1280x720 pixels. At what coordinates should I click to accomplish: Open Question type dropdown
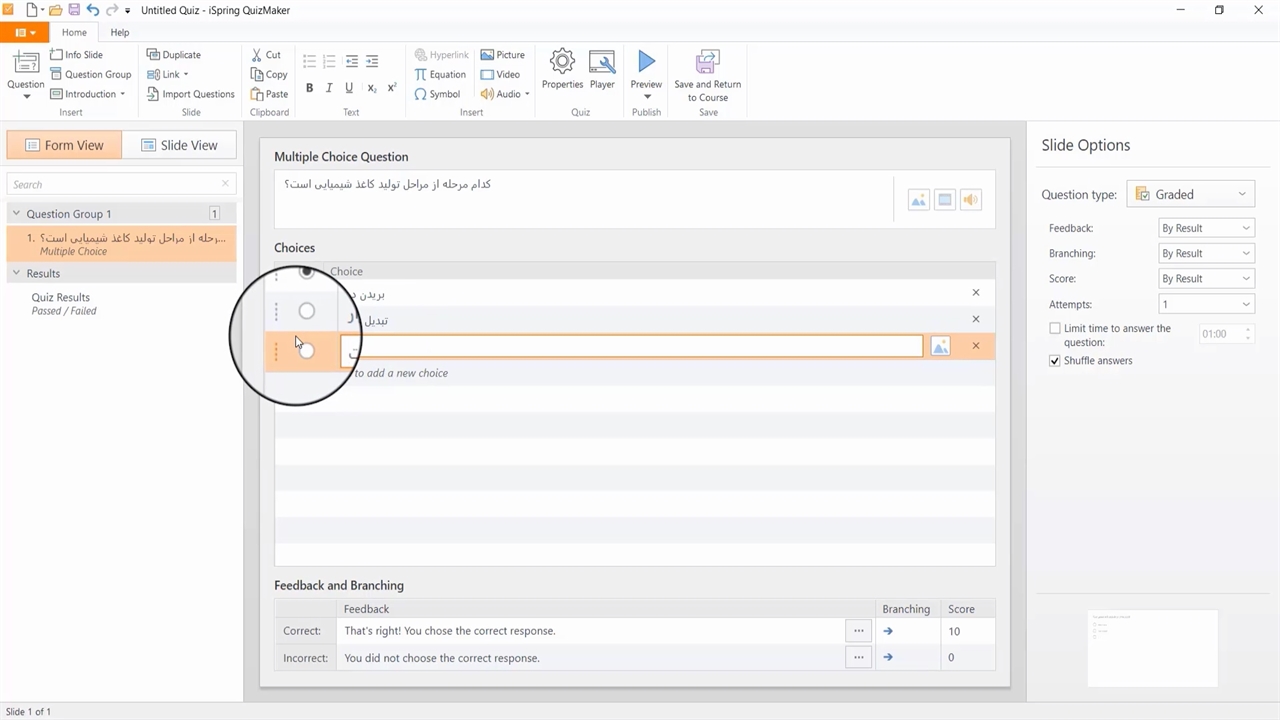(1190, 195)
